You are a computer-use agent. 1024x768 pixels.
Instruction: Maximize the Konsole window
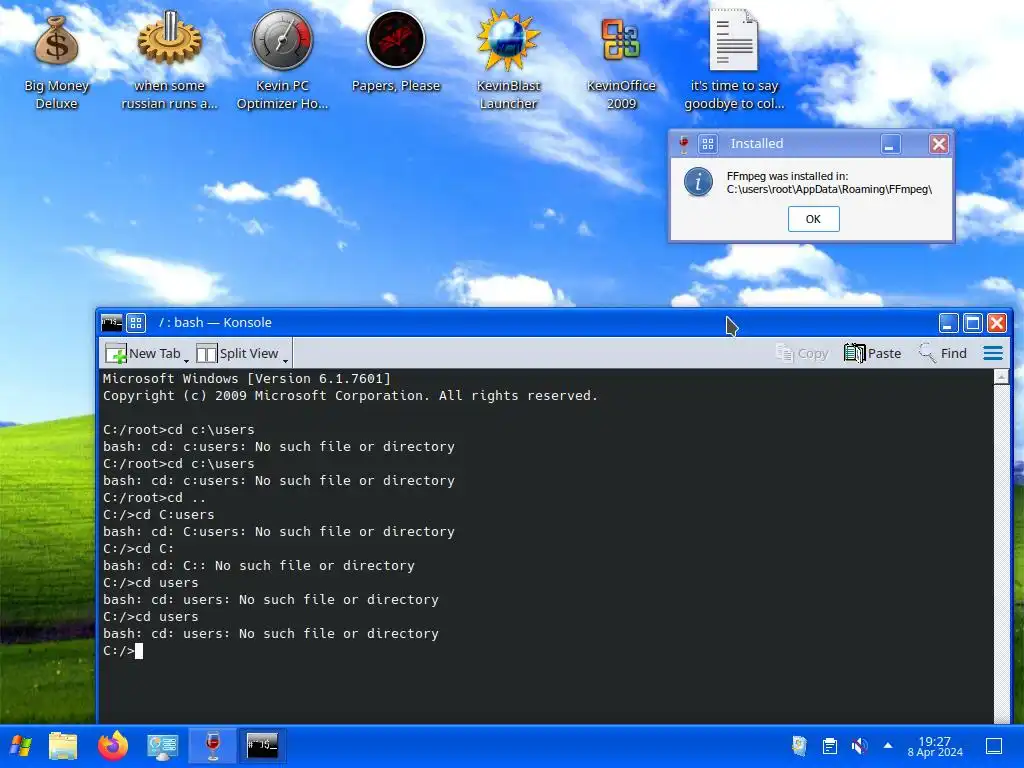click(973, 323)
